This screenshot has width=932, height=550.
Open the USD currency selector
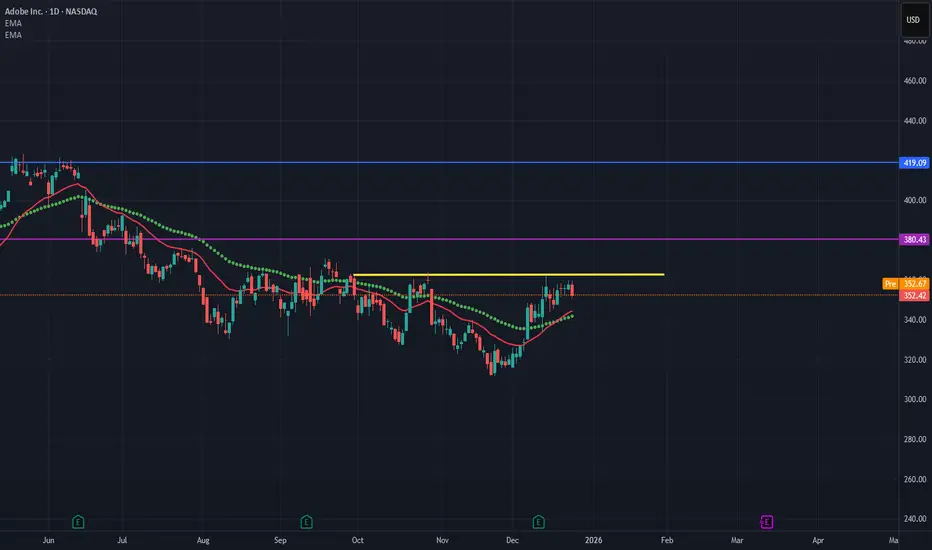913,20
